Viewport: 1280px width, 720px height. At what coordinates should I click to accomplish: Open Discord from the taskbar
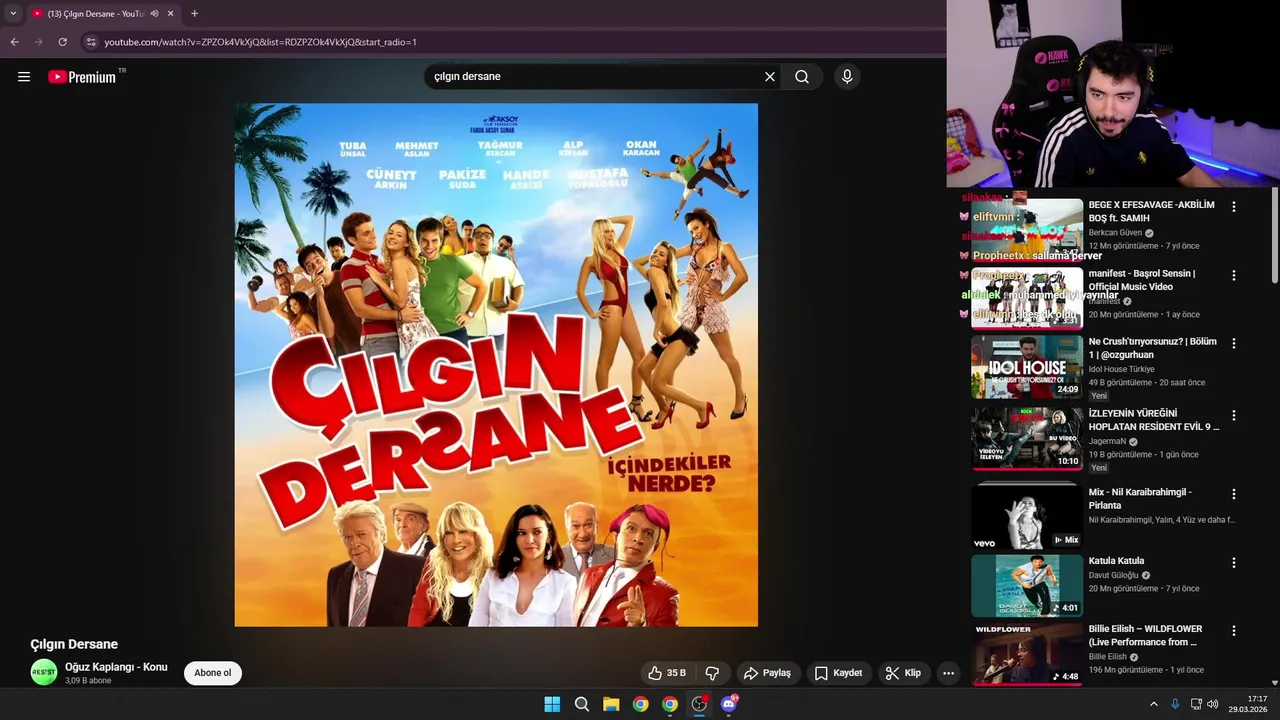click(729, 704)
